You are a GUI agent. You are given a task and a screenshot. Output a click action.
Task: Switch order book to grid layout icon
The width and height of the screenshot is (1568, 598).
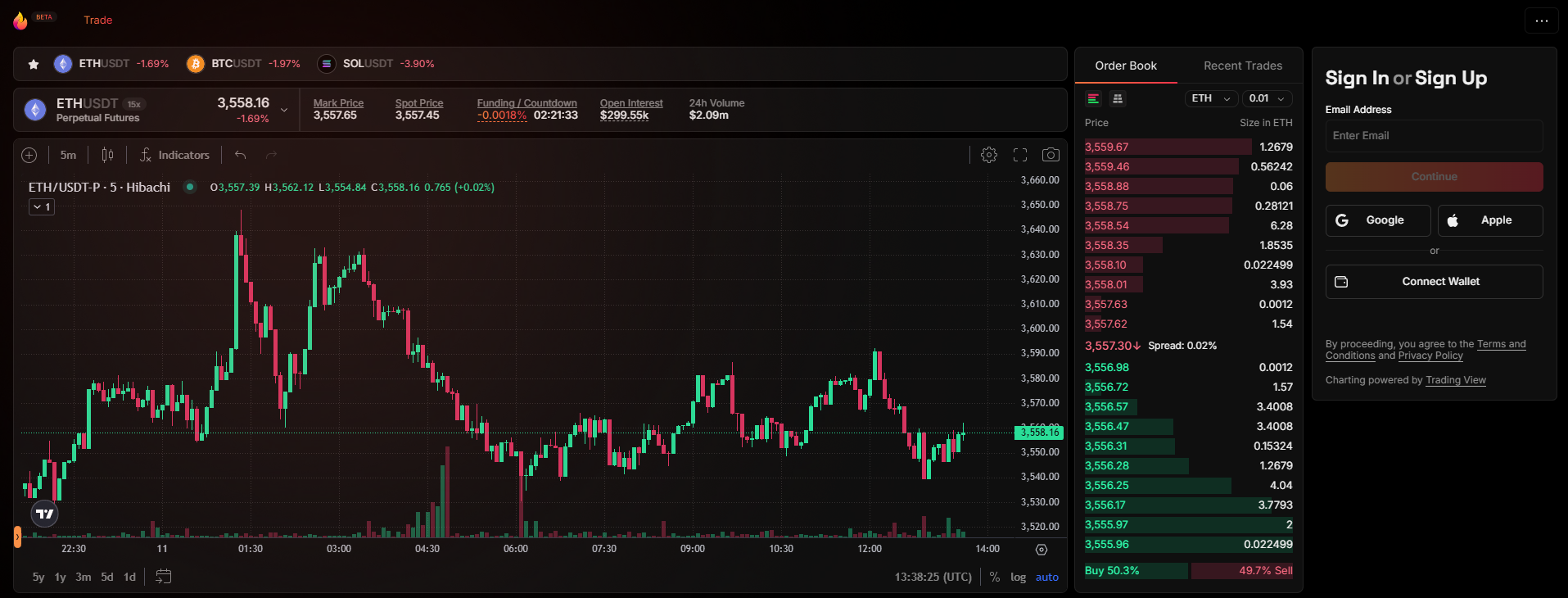(1118, 98)
